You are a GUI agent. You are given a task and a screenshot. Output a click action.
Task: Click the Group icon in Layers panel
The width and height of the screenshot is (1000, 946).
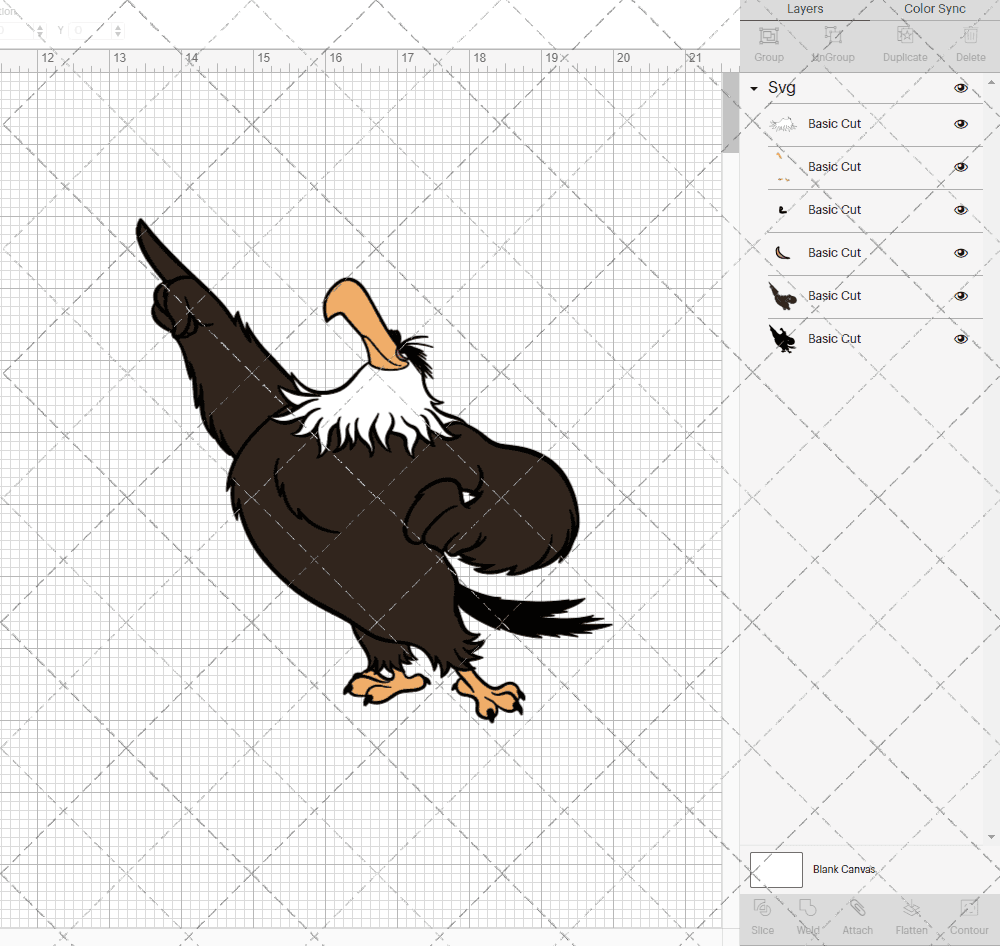pyautogui.click(x=768, y=35)
